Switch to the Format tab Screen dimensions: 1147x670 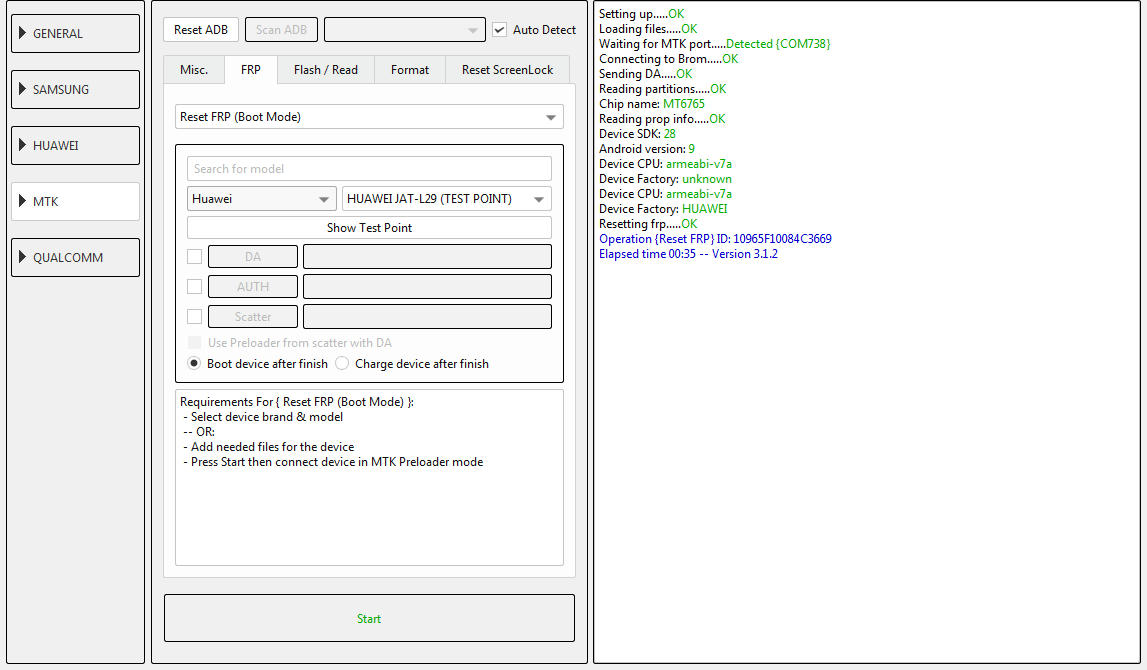tap(410, 70)
